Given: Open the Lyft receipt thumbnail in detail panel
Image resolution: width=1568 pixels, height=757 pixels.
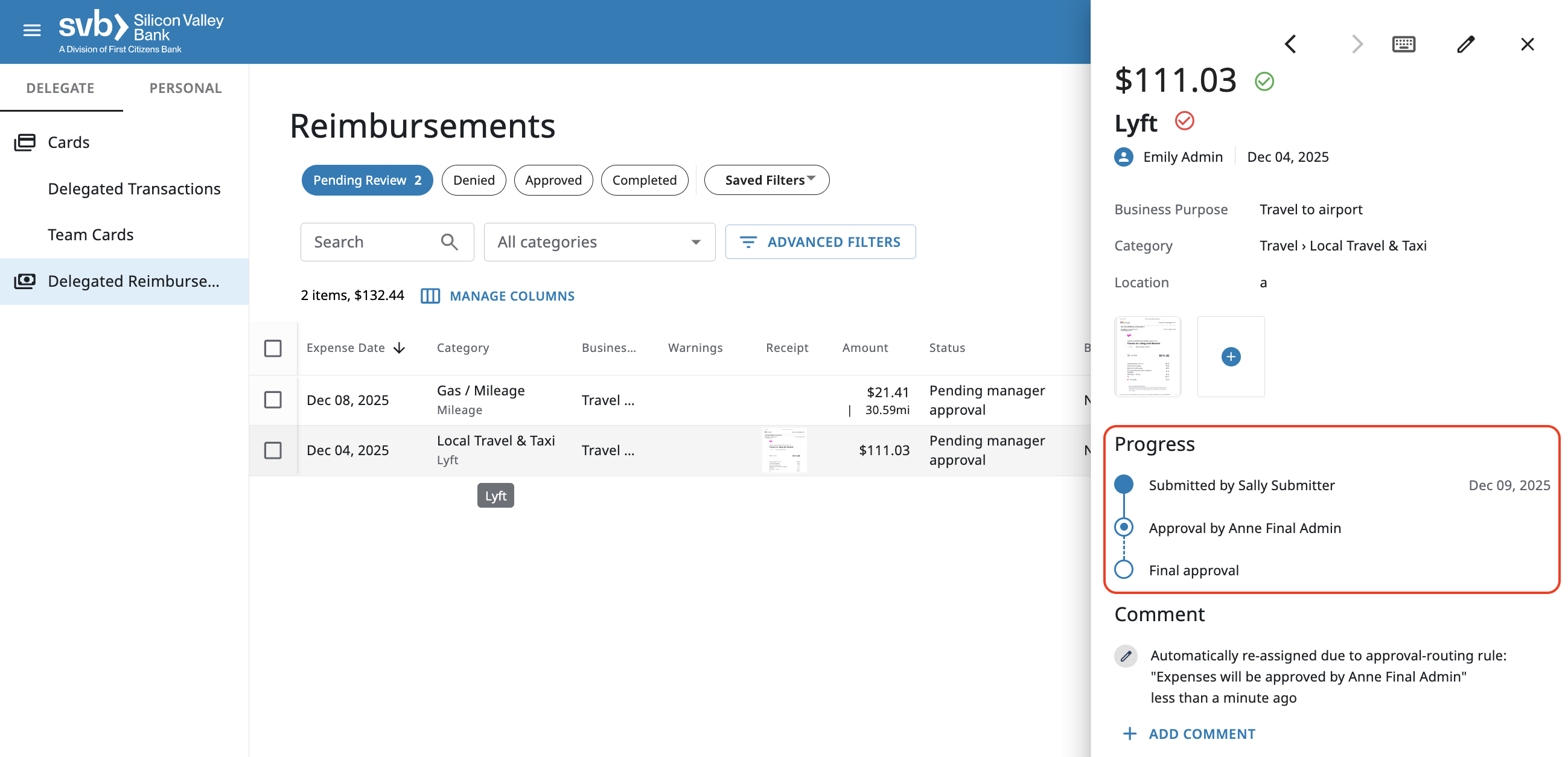Looking at the screenshot, I should [x=1147, y=356].
